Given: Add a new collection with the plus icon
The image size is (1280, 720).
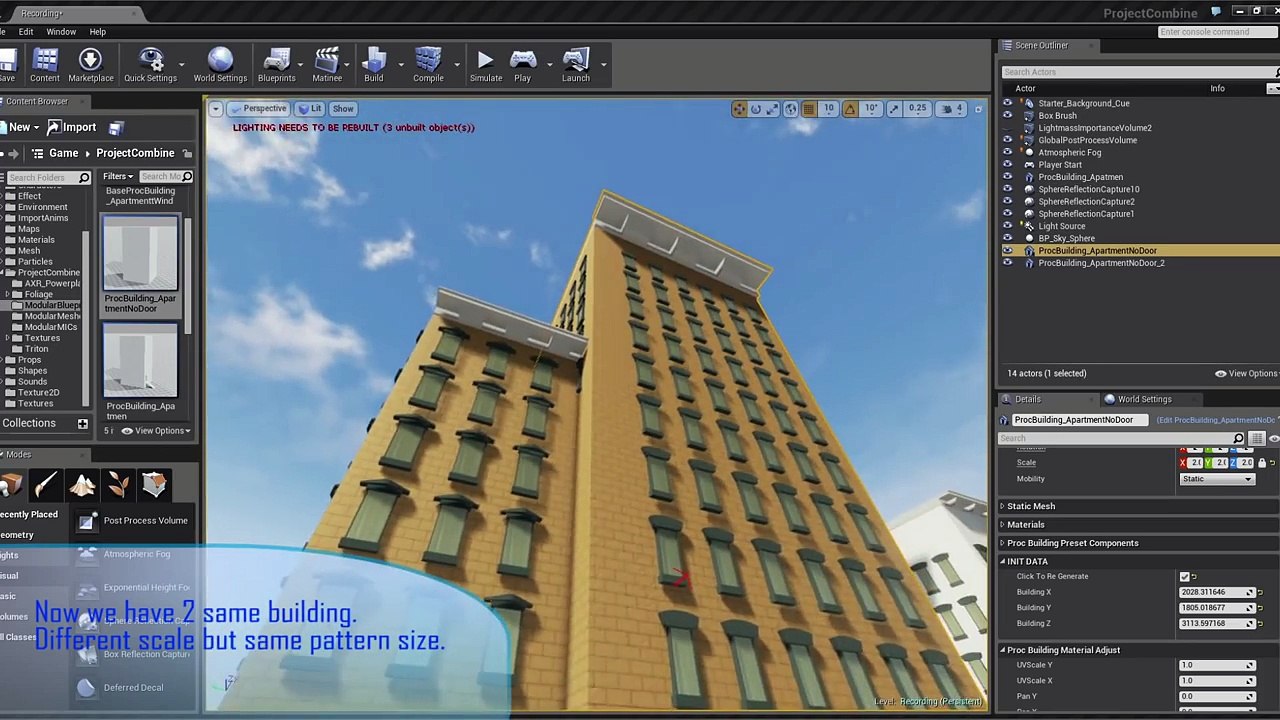Looking at the screenshot, I should 83,424.
